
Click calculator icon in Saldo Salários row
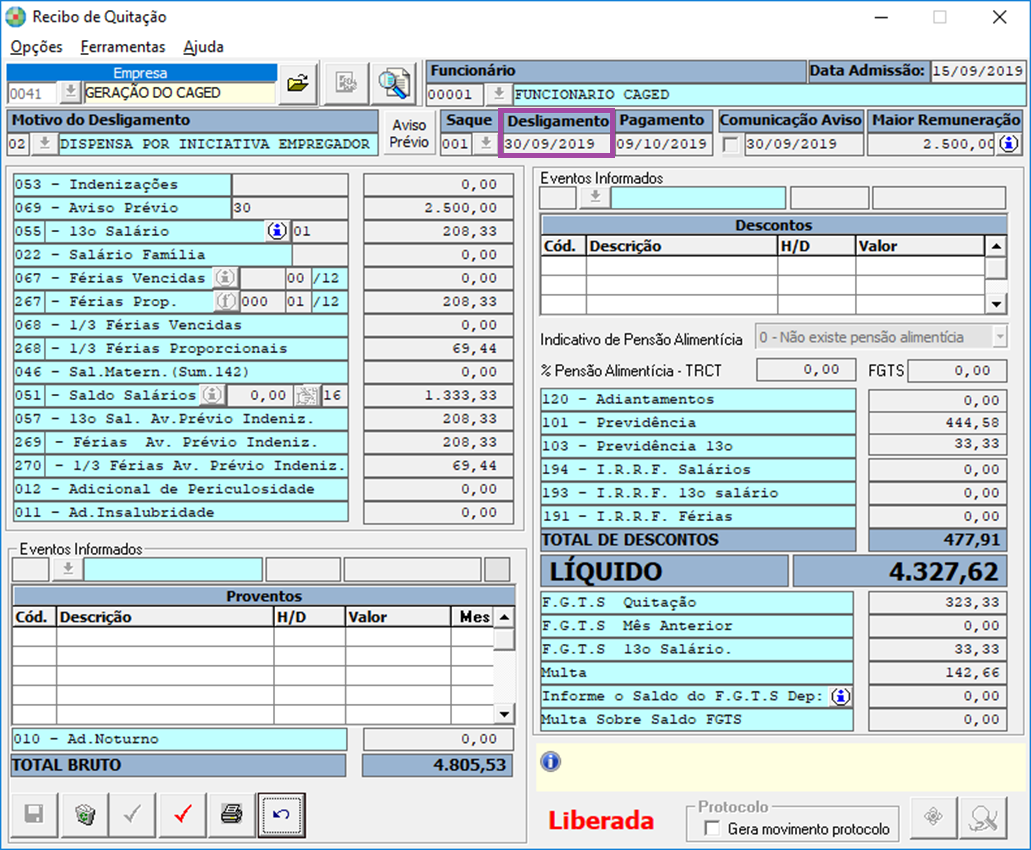click(x=307, y=395)
